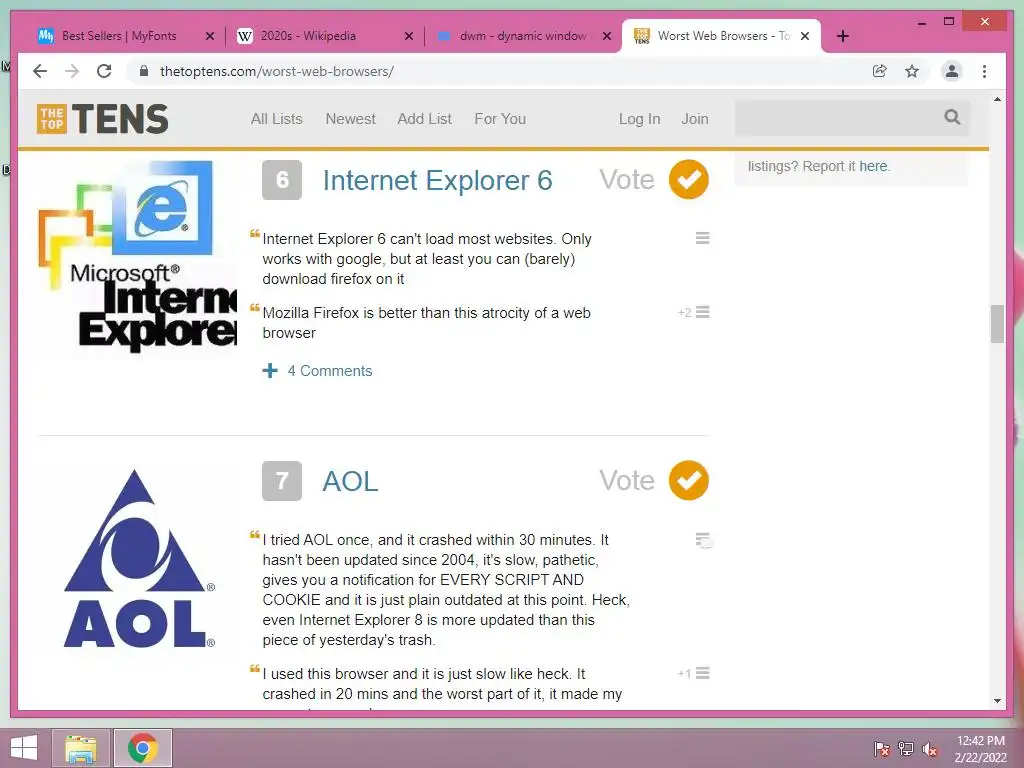
Task: Click the address bar URL field
Action: [x=503, y=71]
